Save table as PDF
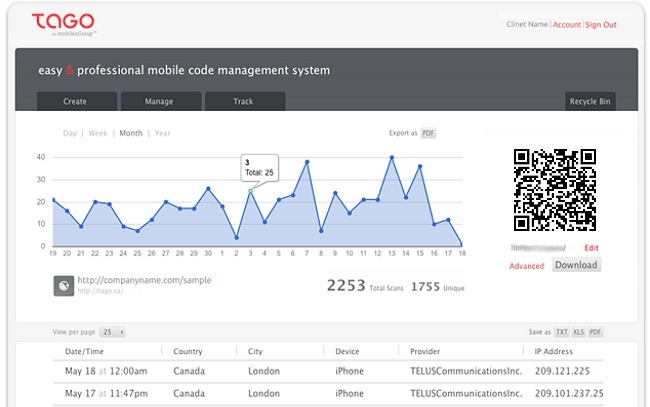The image size is (650, 407). pos(595,331)
